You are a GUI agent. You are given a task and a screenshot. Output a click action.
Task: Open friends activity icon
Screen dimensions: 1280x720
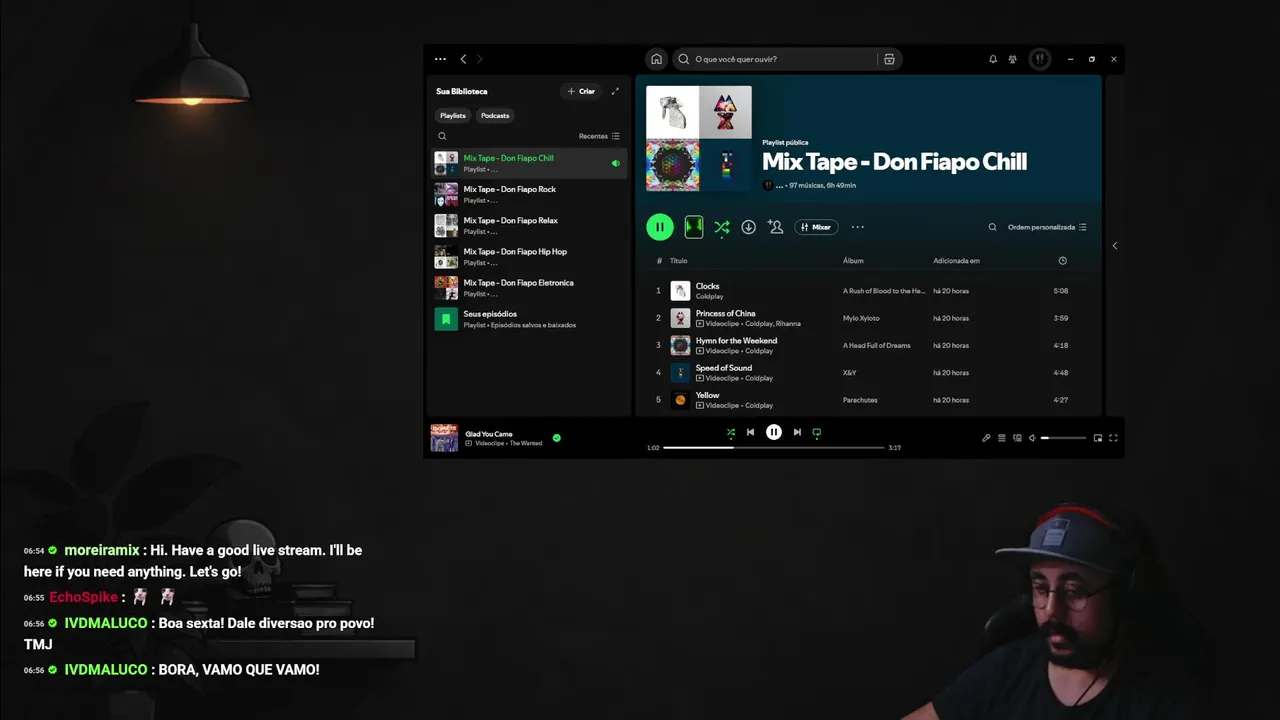(x=1013, y=59)
